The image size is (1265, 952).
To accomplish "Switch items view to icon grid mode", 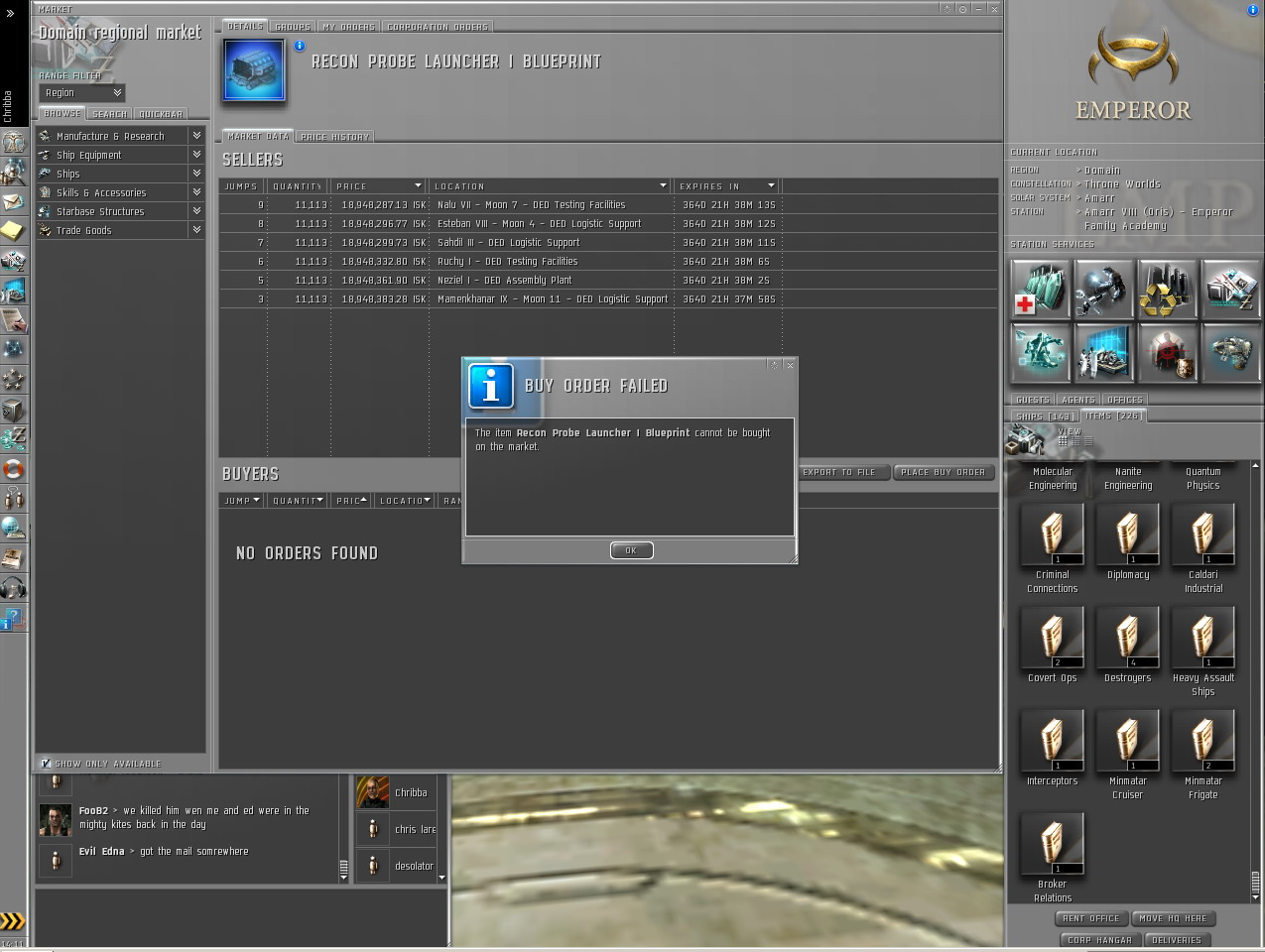I will (x=1063, y=441).
